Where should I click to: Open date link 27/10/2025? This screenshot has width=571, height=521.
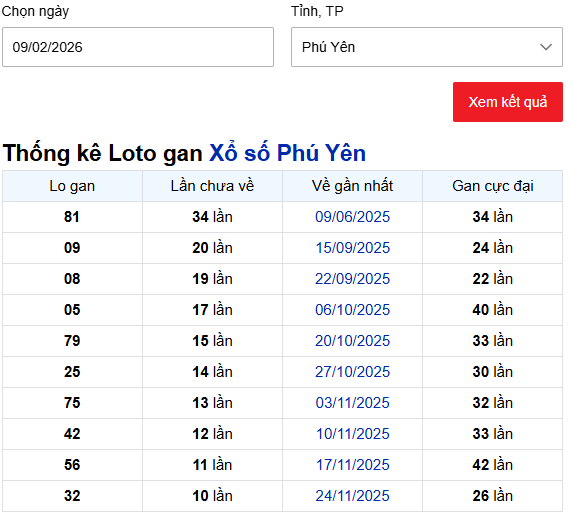click(x=353, y=372)
